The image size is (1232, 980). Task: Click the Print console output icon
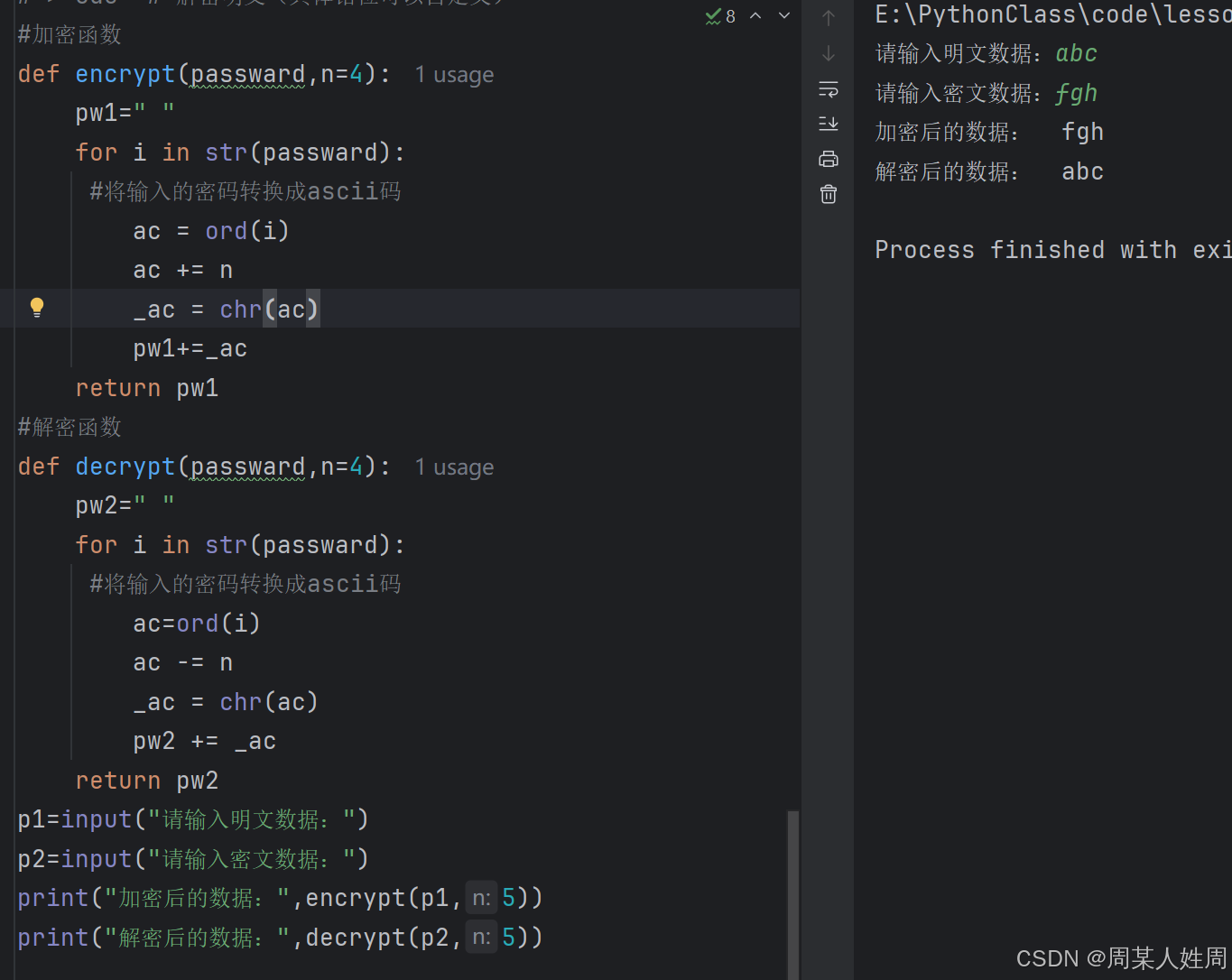829,160
